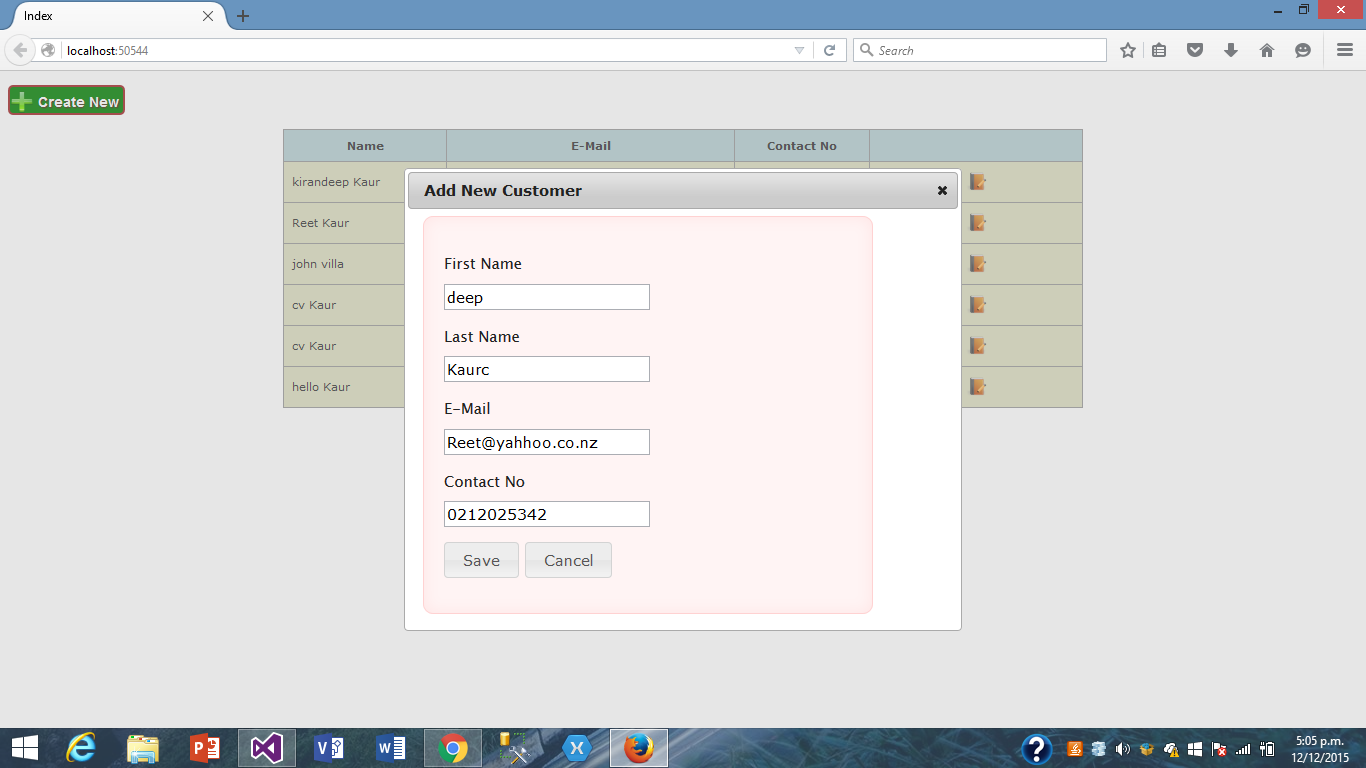Open the bookmarks list icon
The width and height of the screenshot is (1366, 768).
click(1159, 50)
